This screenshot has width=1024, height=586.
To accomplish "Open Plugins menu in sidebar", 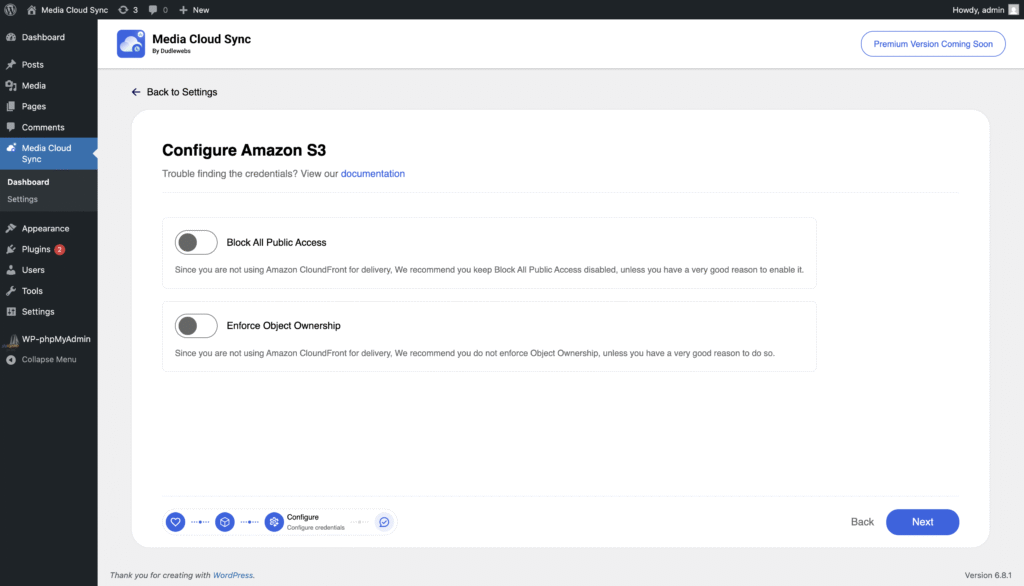I will pyautogui.click(x=36, y=249).
